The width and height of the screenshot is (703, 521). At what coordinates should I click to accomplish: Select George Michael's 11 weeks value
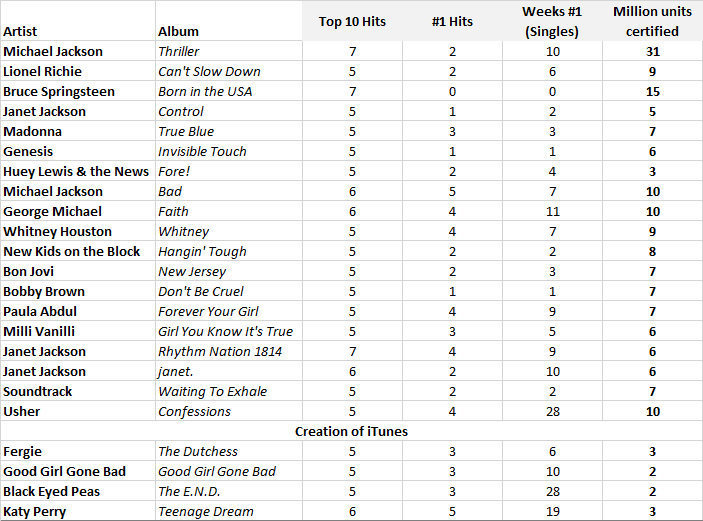click(x=552, y=211)
